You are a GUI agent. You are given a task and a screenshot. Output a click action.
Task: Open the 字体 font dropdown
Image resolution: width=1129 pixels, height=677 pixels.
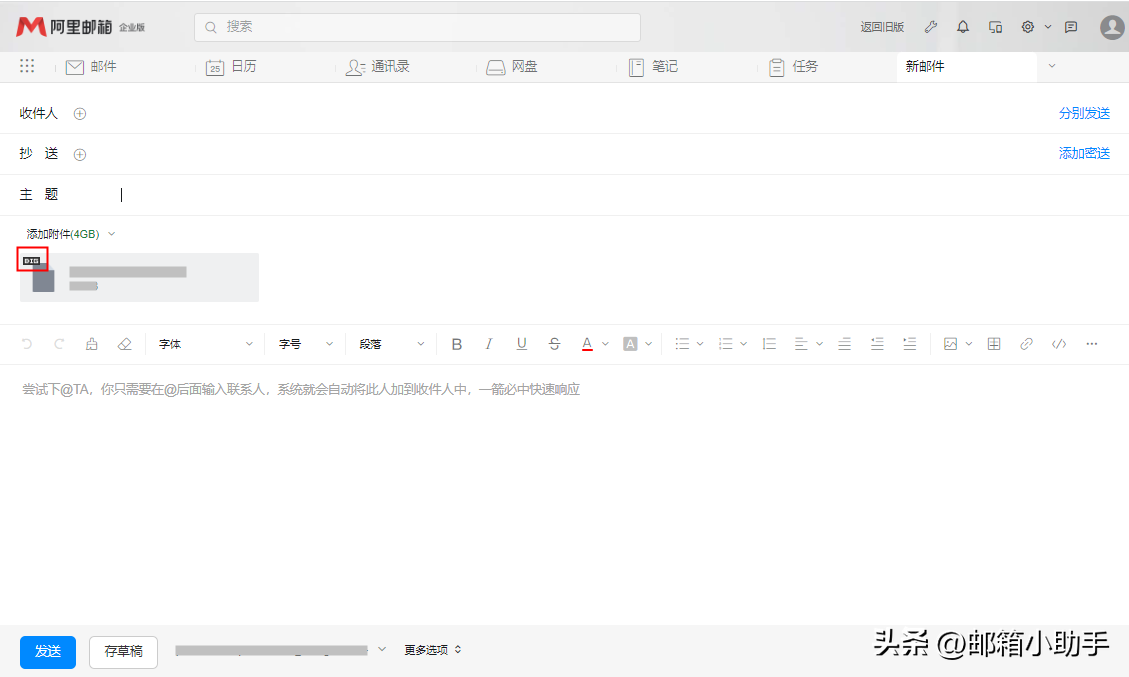click(x=206, y=344)
